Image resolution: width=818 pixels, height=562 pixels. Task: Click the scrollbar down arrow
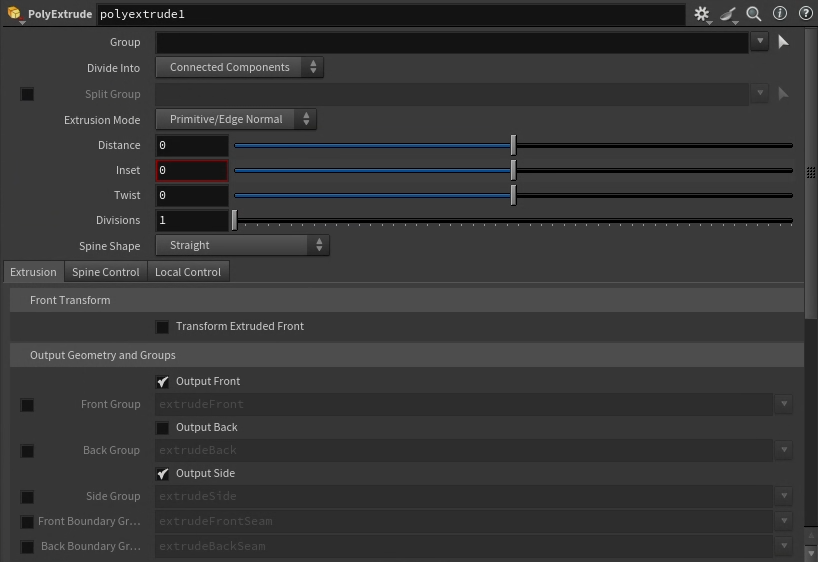(811, 553)
